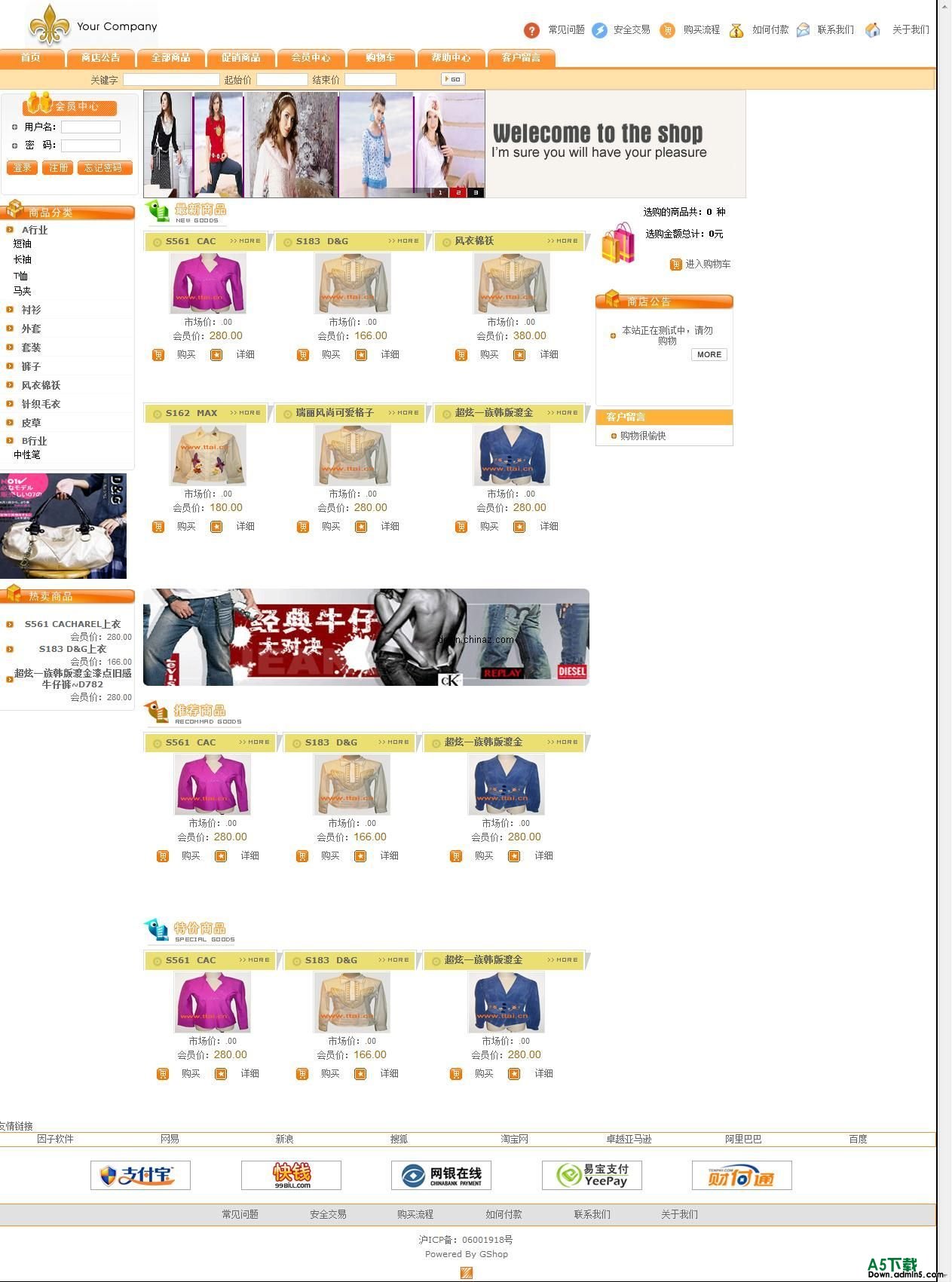Click the 密码 input field
This screenshot has height=1282, width=952.
pos(90,145)
